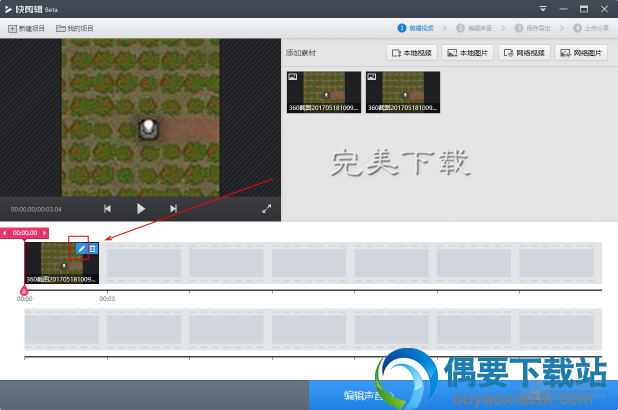The image size is (618, 410).
Task: Delete timeline clip with trash icon
Action: (x=93, y=249)
